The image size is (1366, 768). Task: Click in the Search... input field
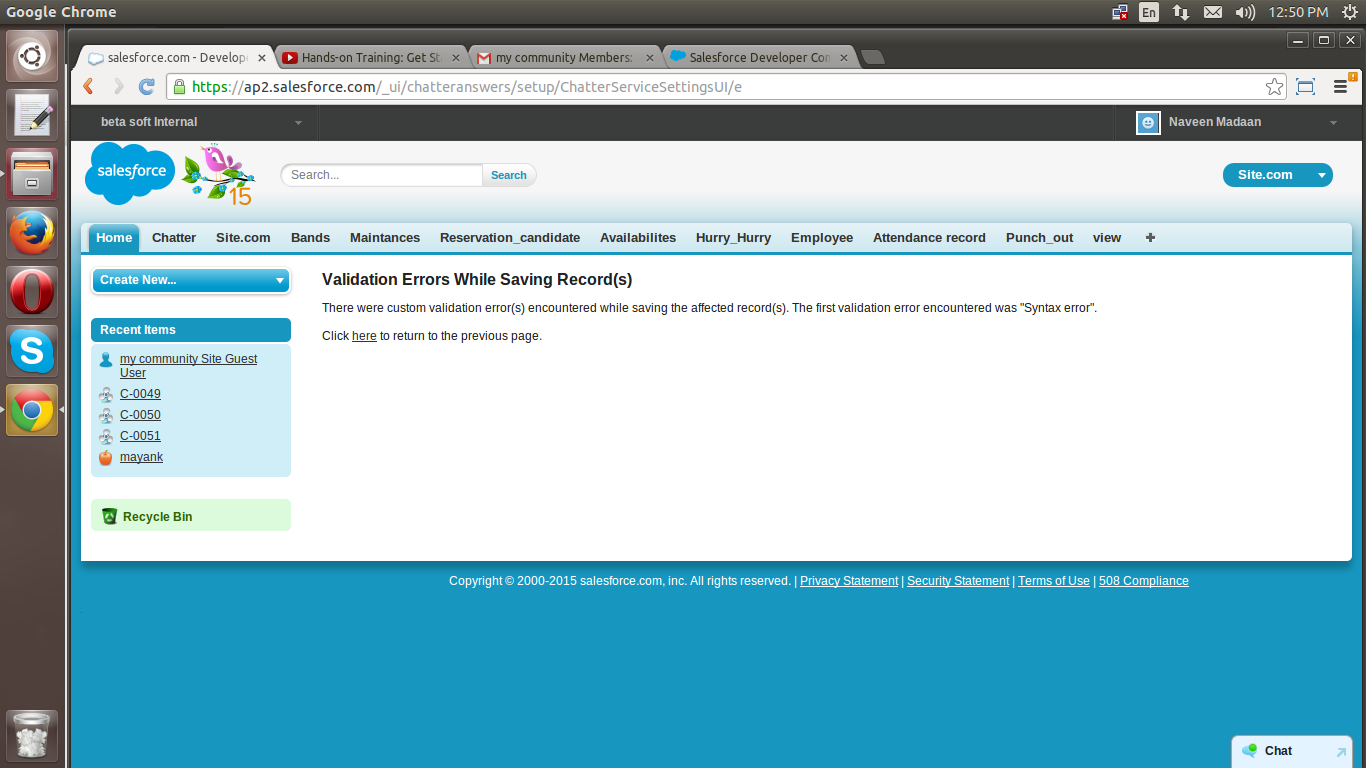point(383,175)
